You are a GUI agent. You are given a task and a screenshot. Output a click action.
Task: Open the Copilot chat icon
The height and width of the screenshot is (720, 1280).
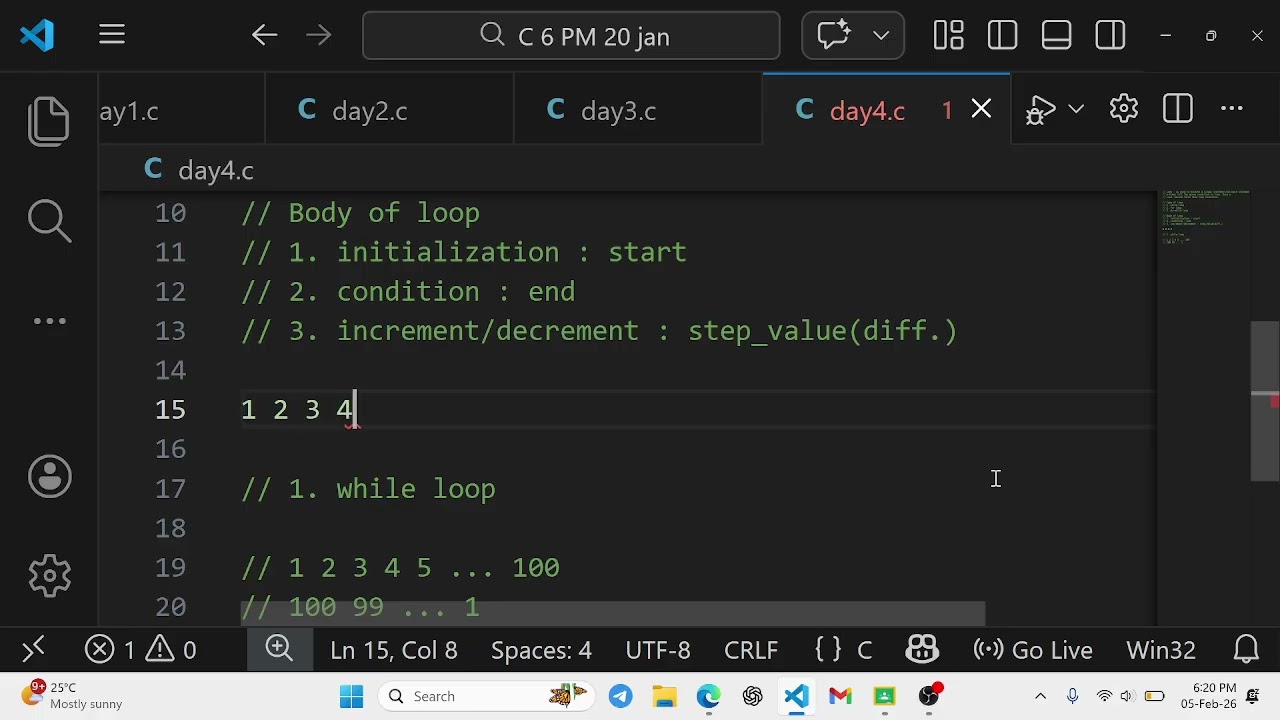(834, 36)
